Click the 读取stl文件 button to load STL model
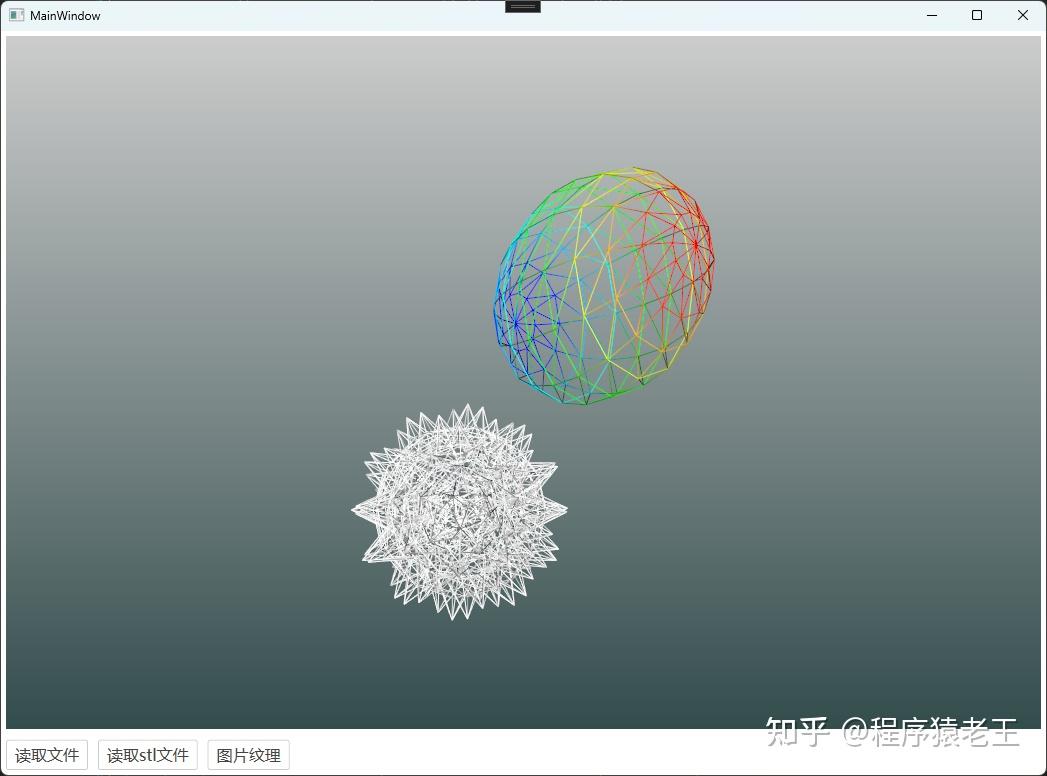The width and height of the screenshot is (1047, 776). (x=147, y=755)
